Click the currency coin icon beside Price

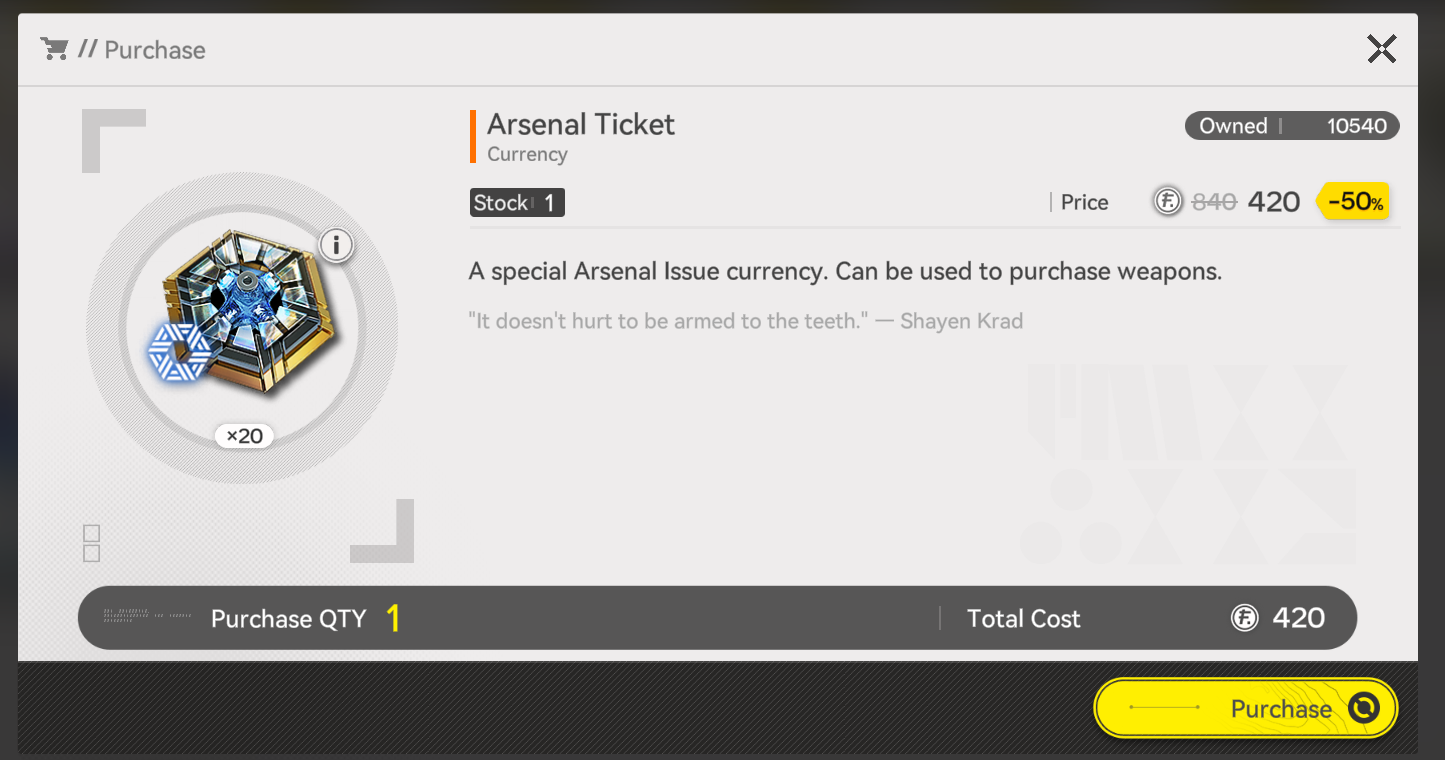pos(1167,202)
